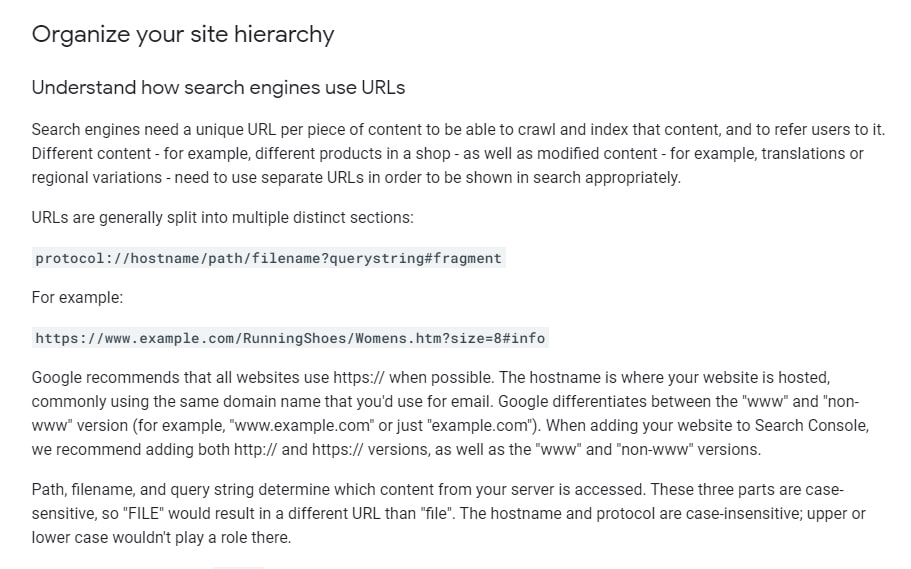Click the protocol://hostname/path code snippet

268,259
